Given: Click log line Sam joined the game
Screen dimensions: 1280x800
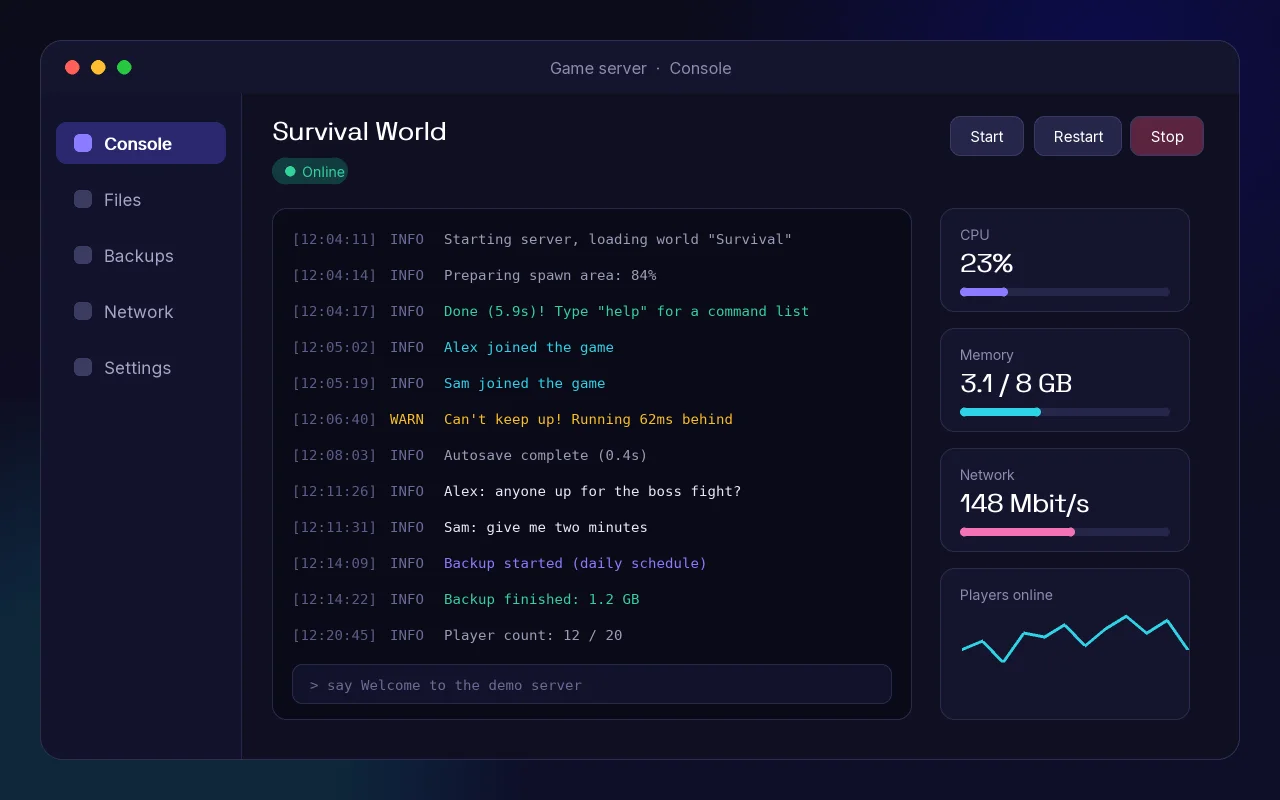Looking at the screenshot, I should click(x=525, y=383).
